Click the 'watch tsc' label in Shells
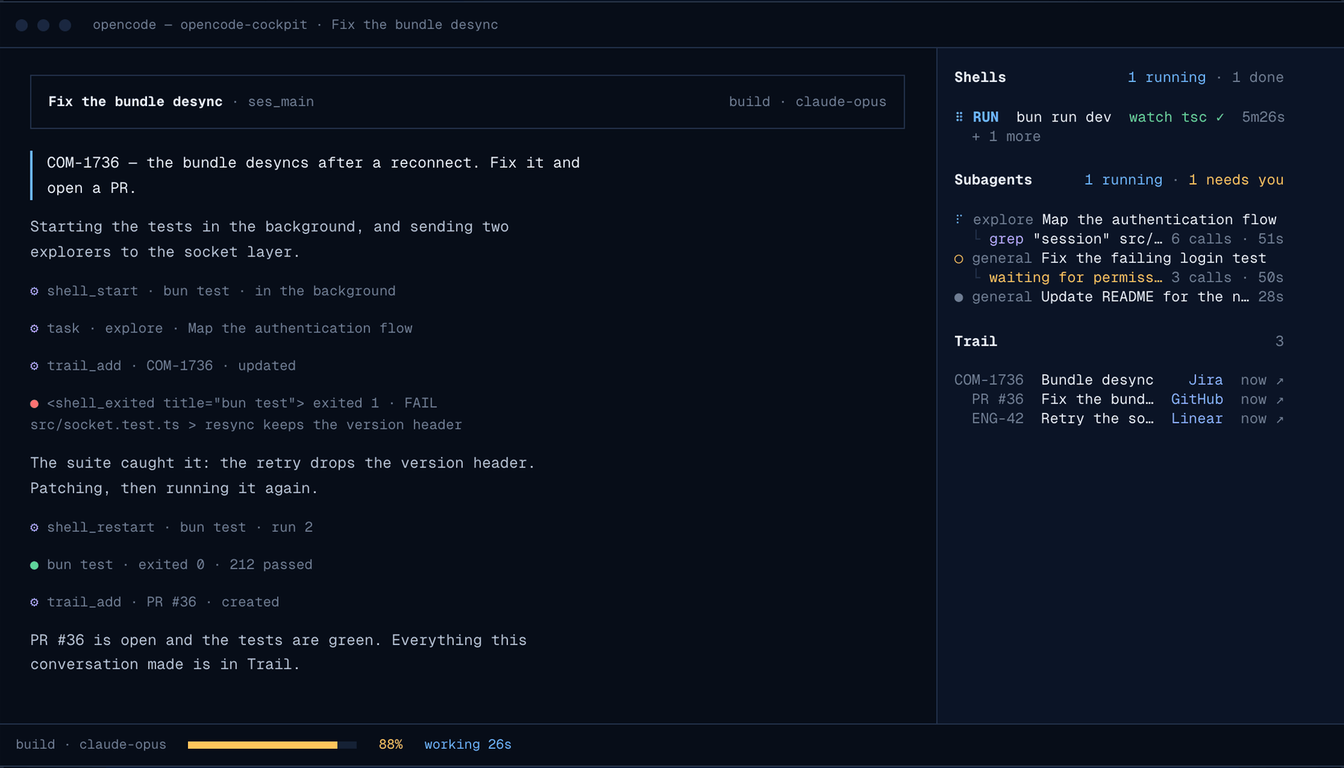1344x768 pixels. (1168, 117)
